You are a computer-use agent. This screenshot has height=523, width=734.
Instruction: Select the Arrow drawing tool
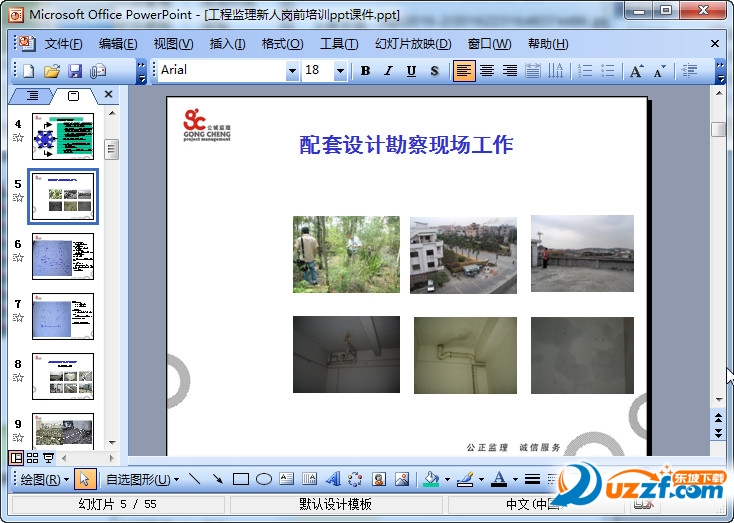click(x=218, y=479)
